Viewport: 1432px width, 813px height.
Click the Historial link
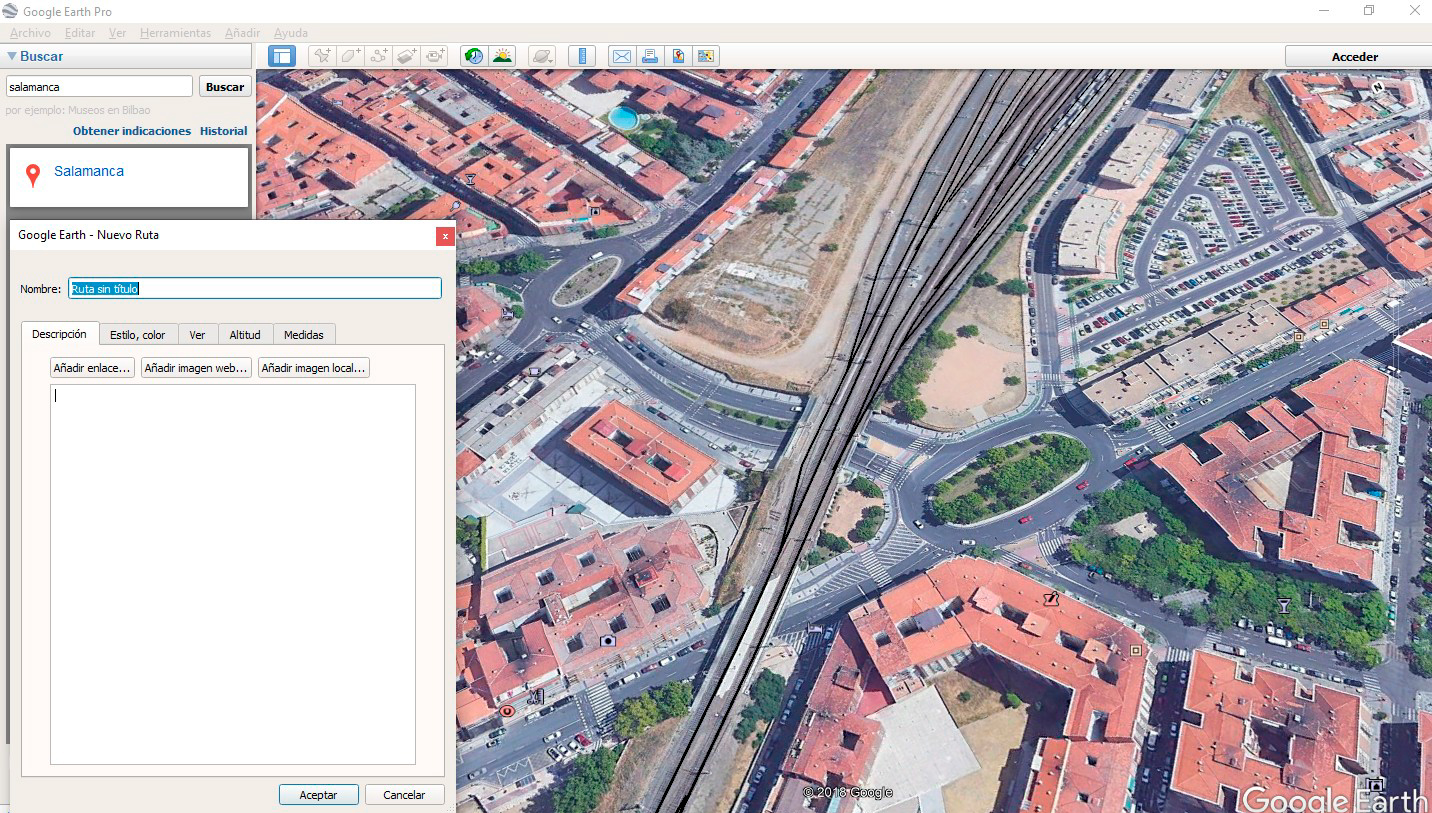[x=223, y=131]
